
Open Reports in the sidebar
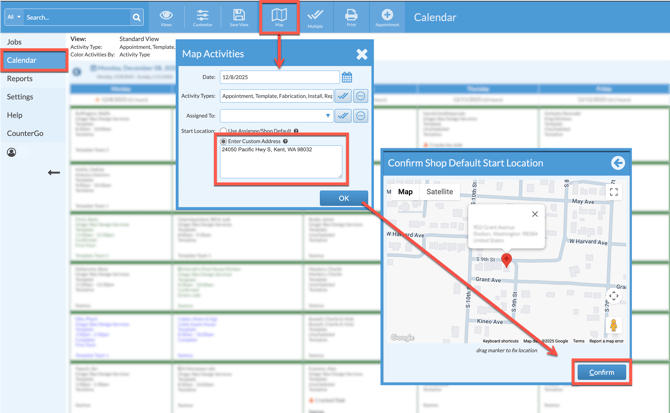pos(20,79)
